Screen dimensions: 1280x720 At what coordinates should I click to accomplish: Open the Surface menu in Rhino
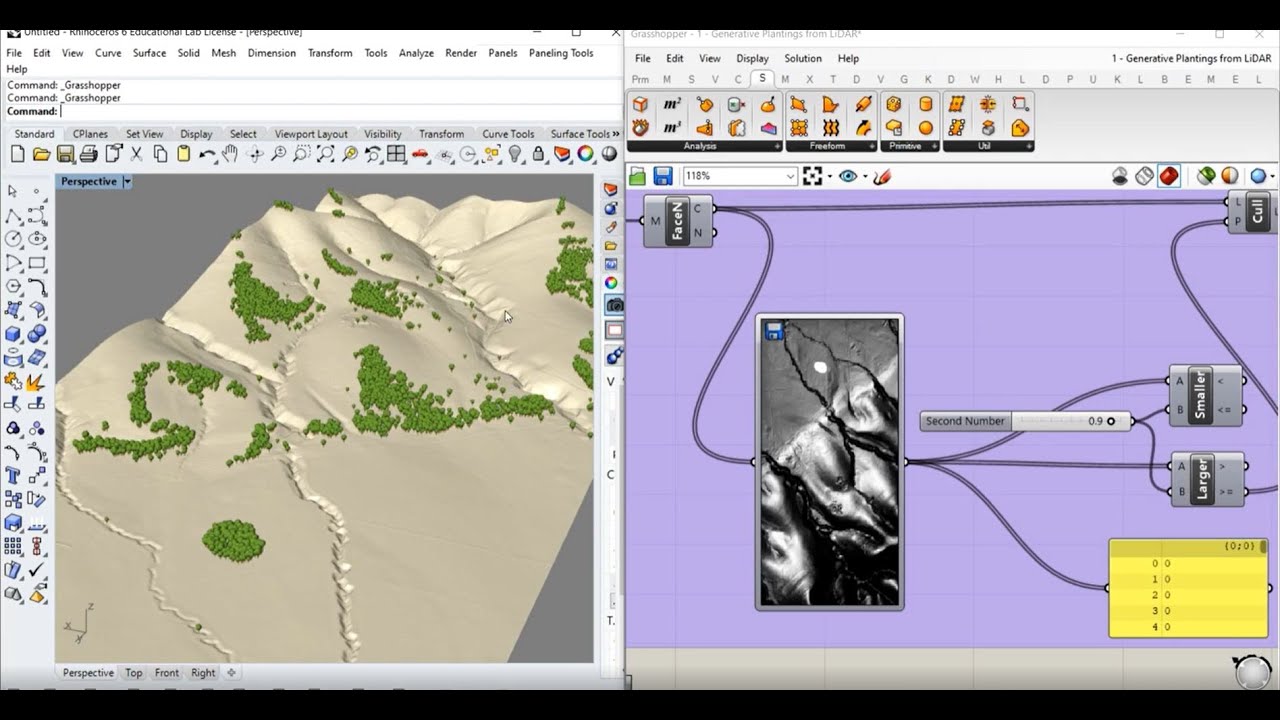[149, 53]
